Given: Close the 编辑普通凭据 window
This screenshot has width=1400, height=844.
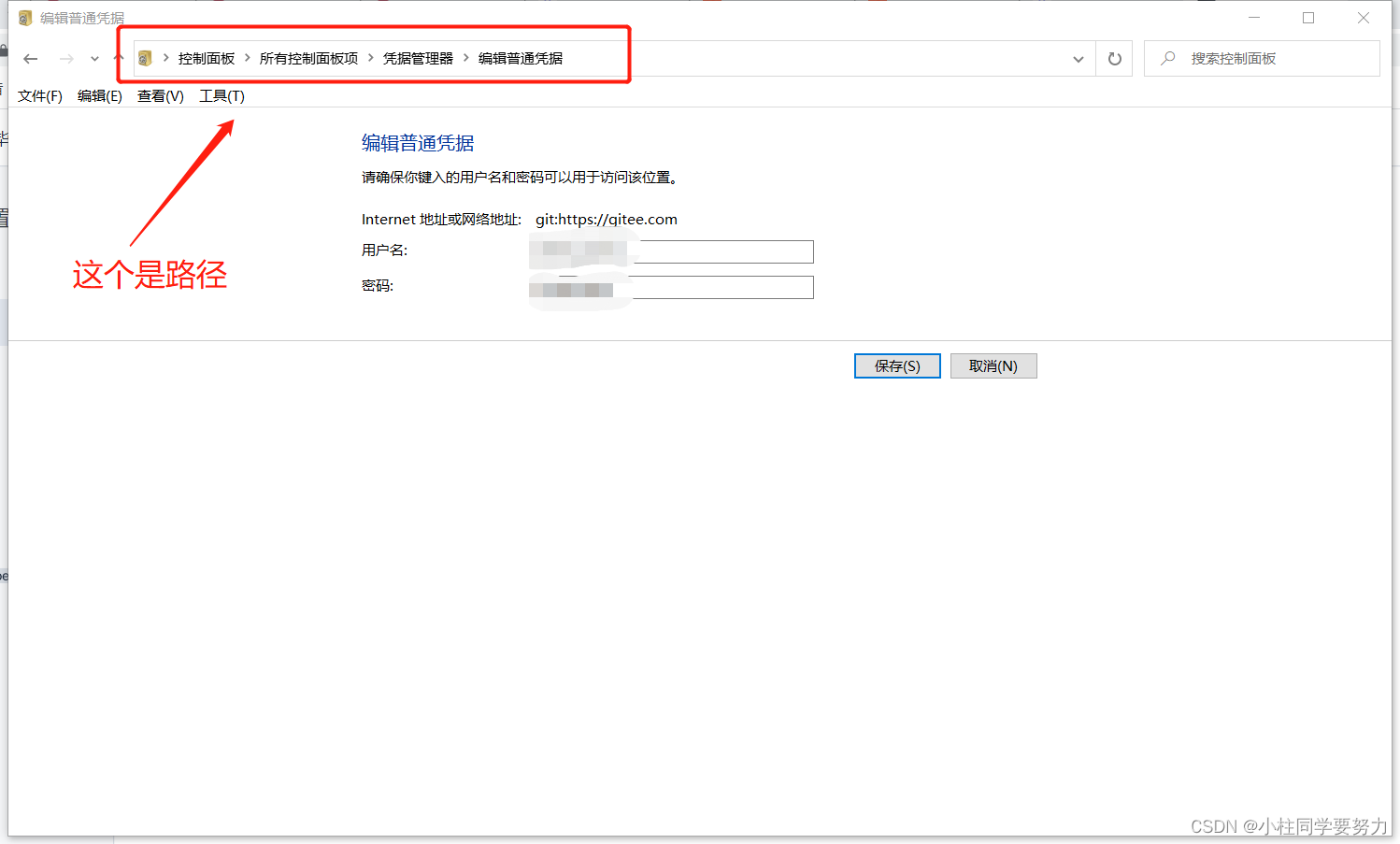Looking at the screenshot, I should click(1364, 18).
